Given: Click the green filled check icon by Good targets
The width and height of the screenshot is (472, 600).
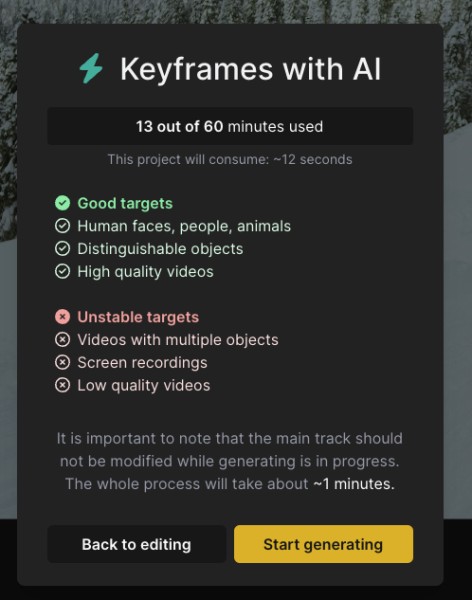Looking at the screenshot, I should point(62,203).
